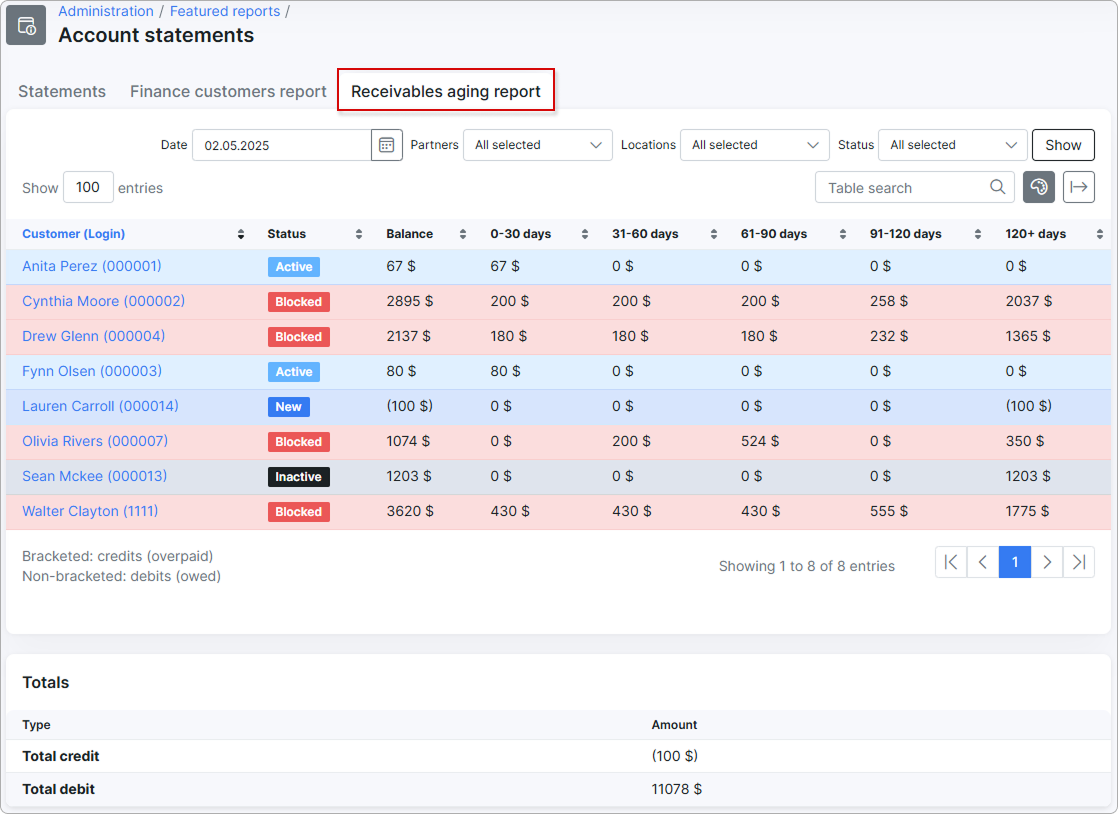
Task: Click Blocked badge for Drew Glenn
Action: tap(299, 336)
